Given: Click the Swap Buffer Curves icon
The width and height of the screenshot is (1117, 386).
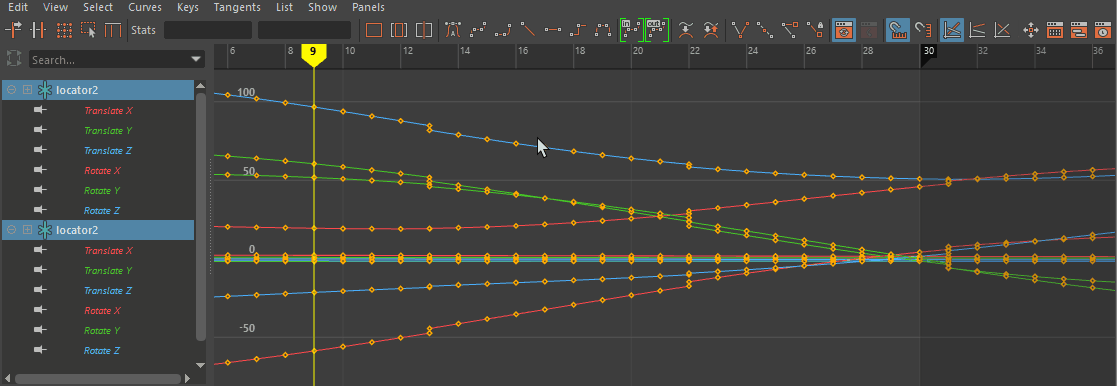Looking at the screenshot, I should (x=710, y=30).
